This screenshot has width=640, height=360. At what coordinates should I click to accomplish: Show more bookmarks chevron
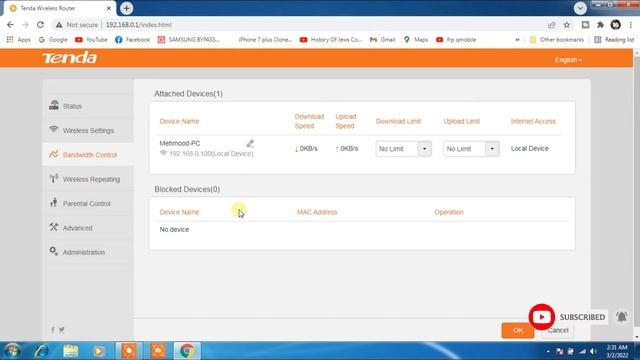coord(517,40)
